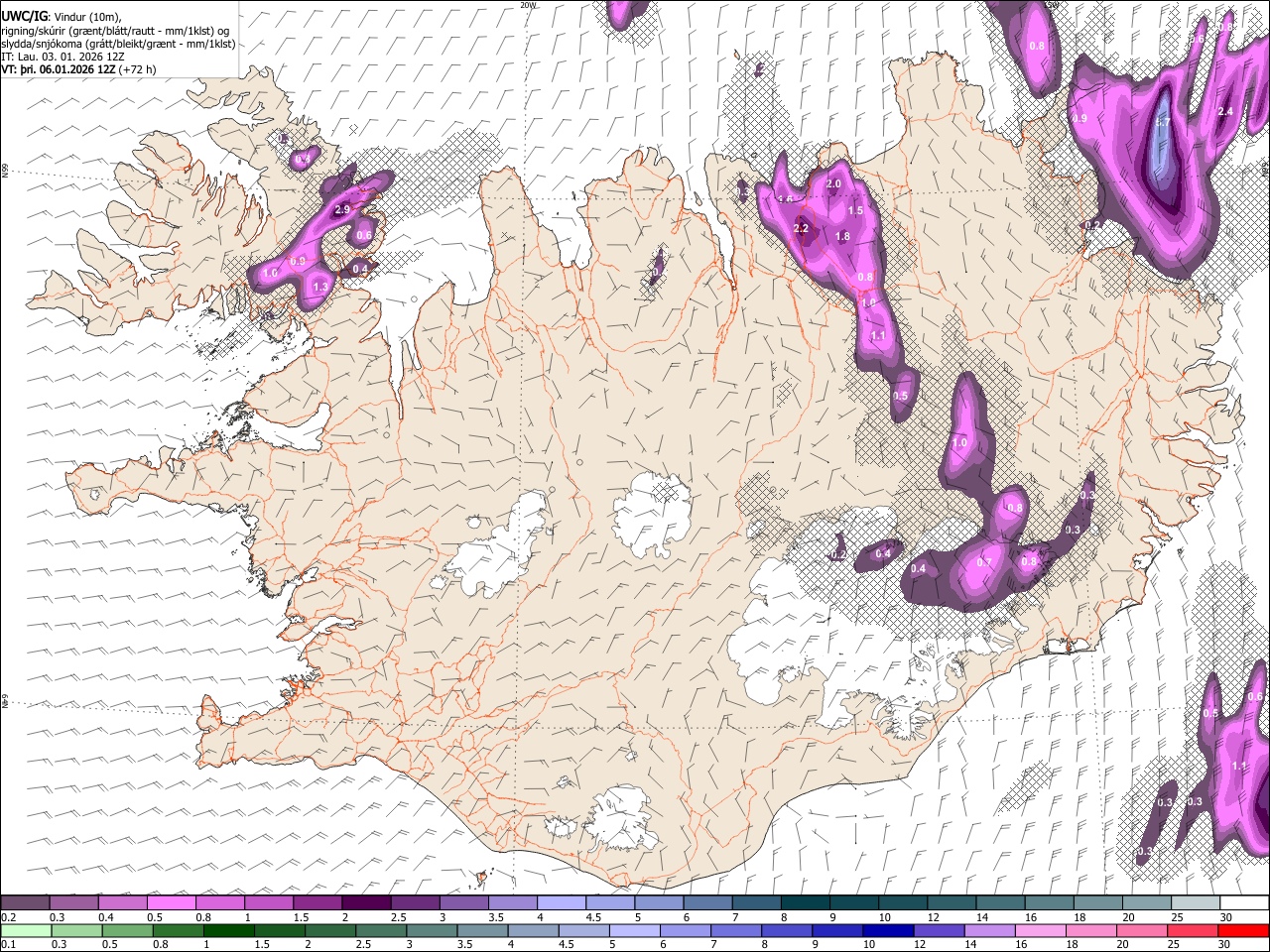Select the dark green lower swatch above 1
1270x952 pixels.
[228, 930]
